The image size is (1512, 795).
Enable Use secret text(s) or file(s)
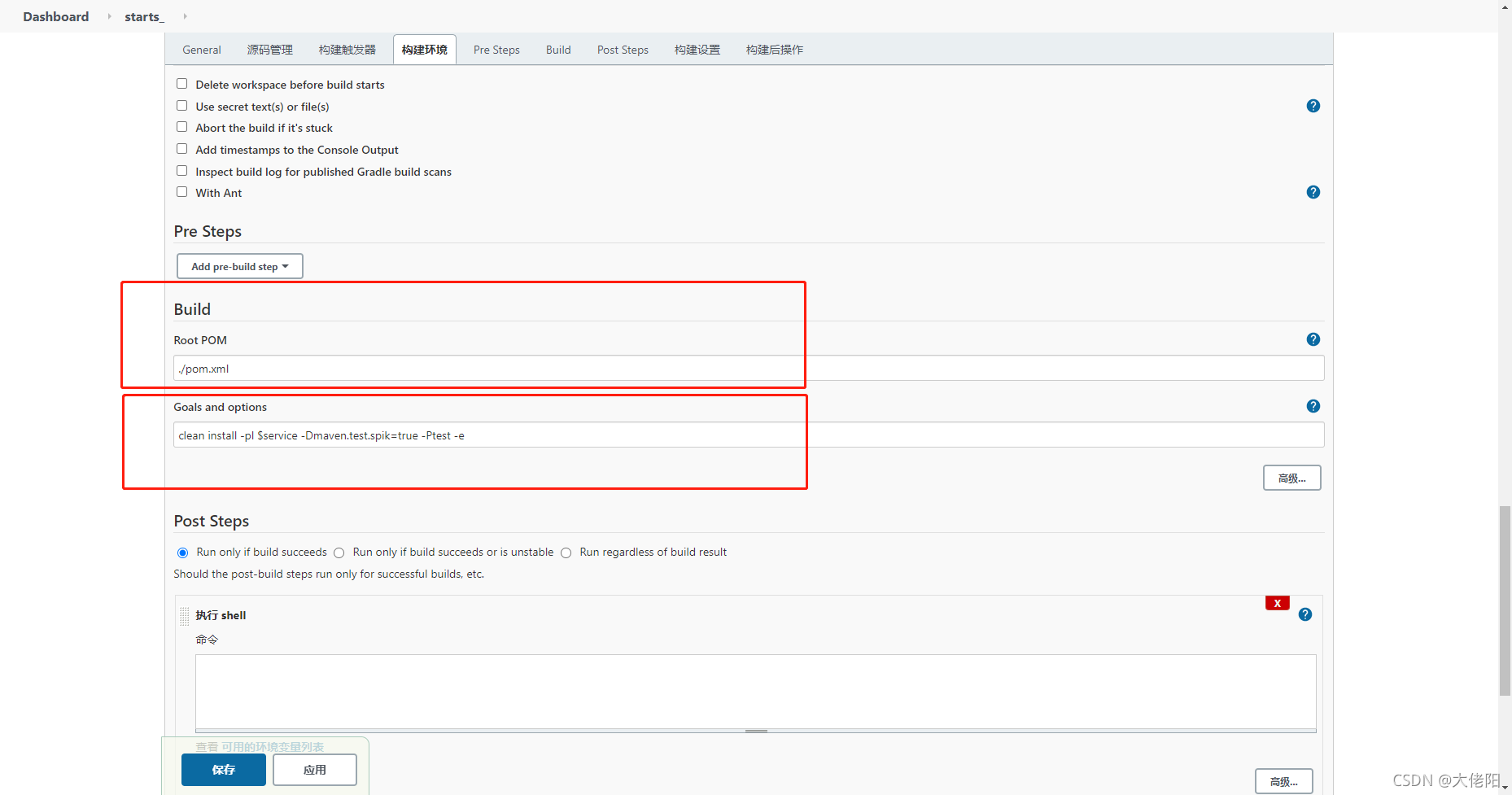[181, 106]
